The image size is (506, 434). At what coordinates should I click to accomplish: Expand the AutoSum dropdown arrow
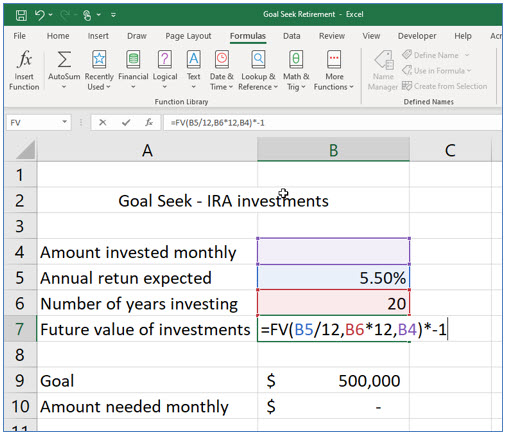(64, 87)
